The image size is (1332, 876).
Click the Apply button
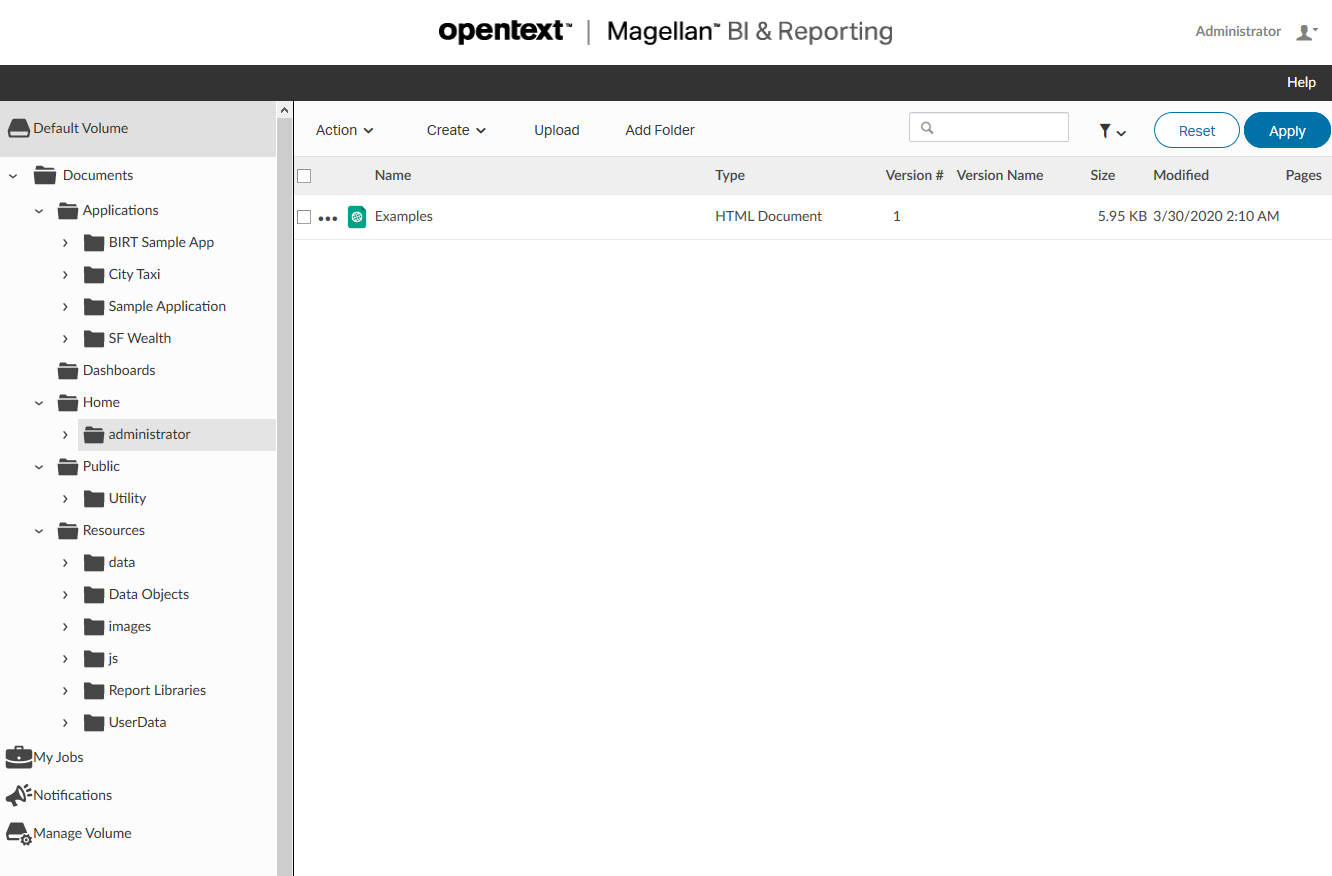(x=1287, y=131)
